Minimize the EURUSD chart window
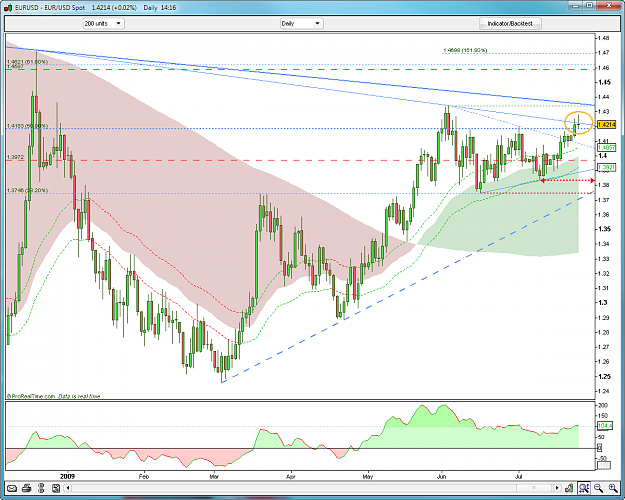625x500 pixels. 574,6
